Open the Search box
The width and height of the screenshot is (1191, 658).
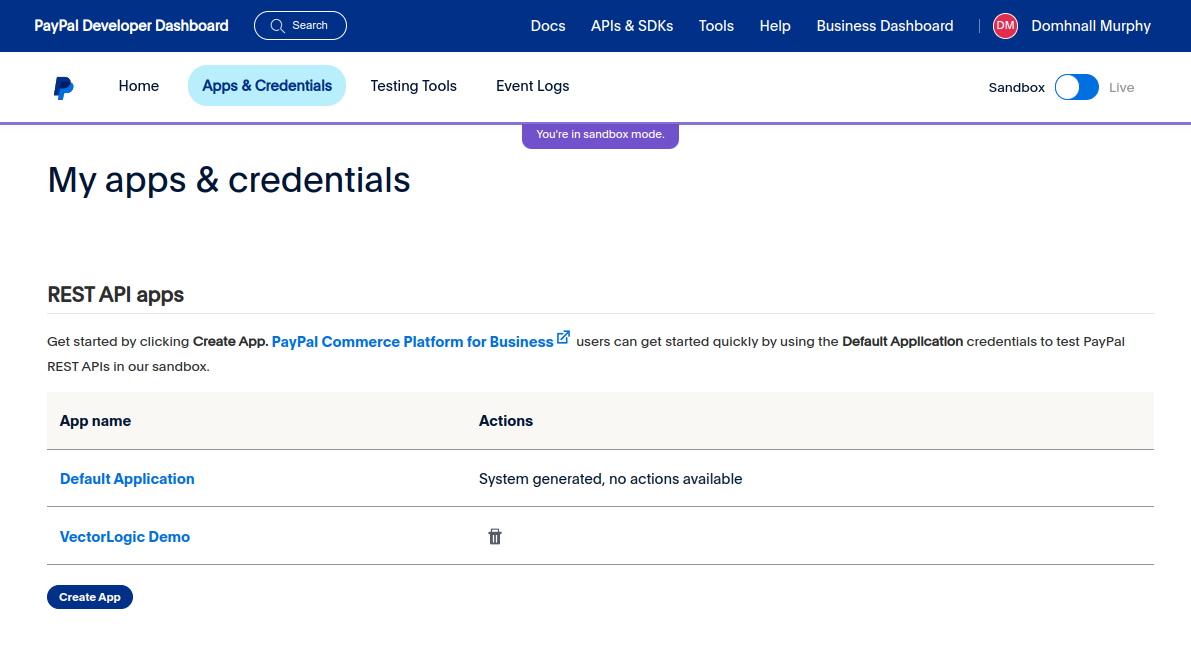(300, 26)
